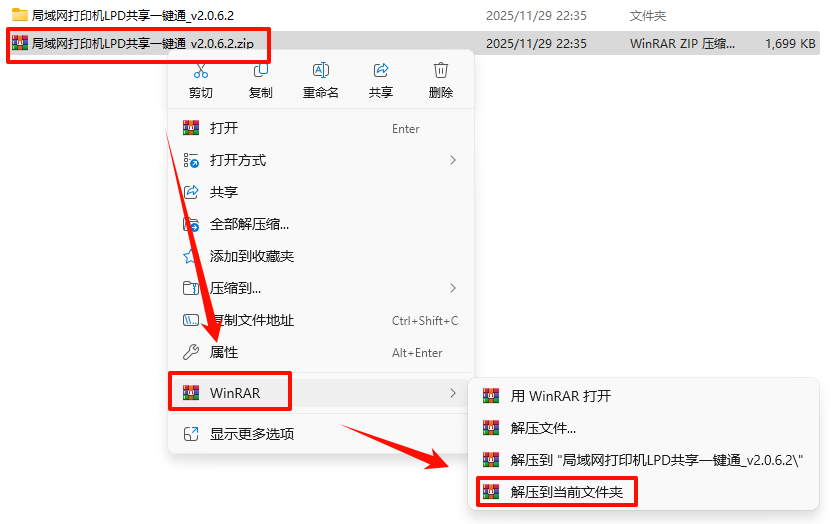831x524 pixels.
Task: Click the Copy icon in context menu
Action: (261, 70)
